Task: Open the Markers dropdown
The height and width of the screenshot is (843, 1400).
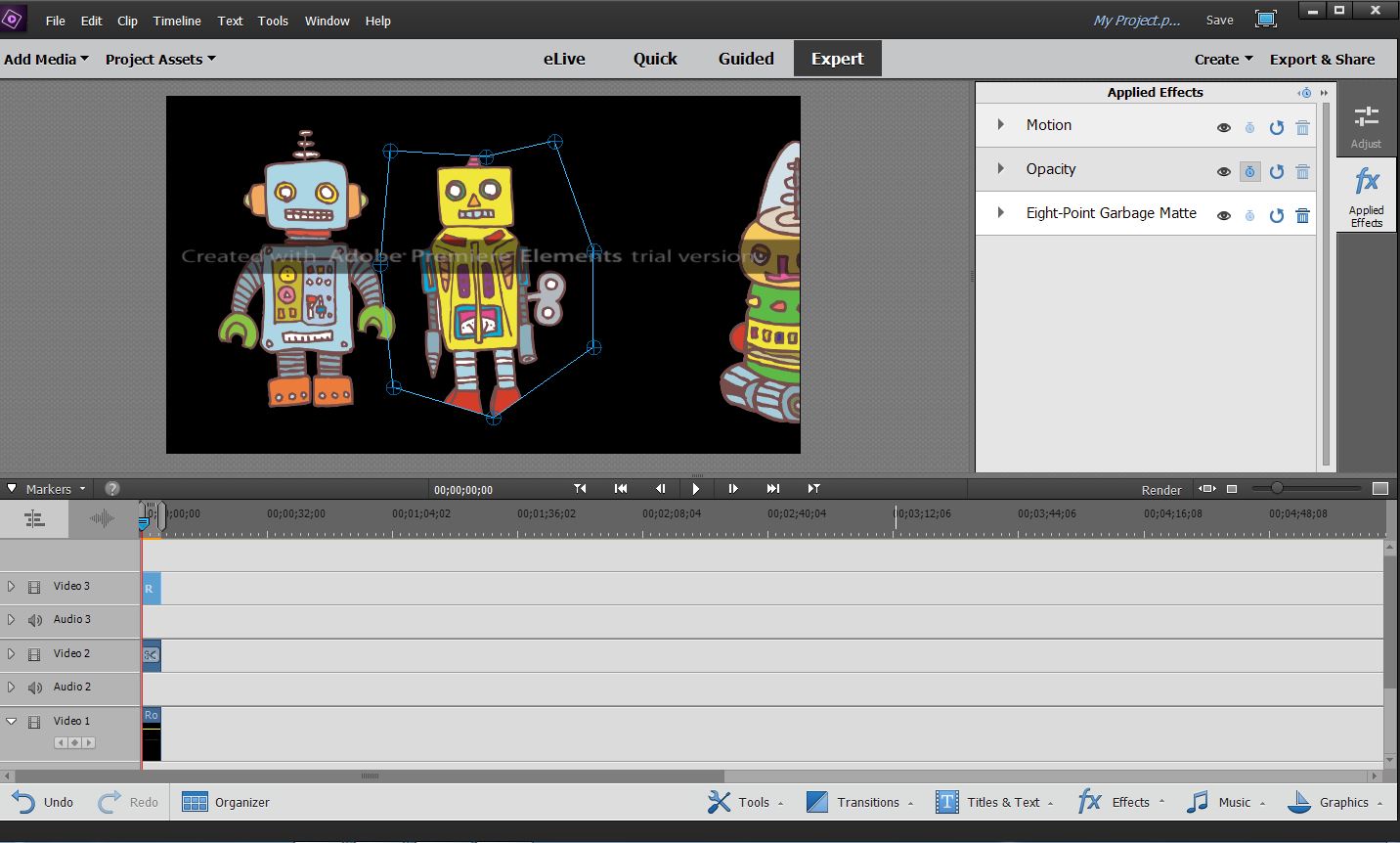Action: point(56,489)
